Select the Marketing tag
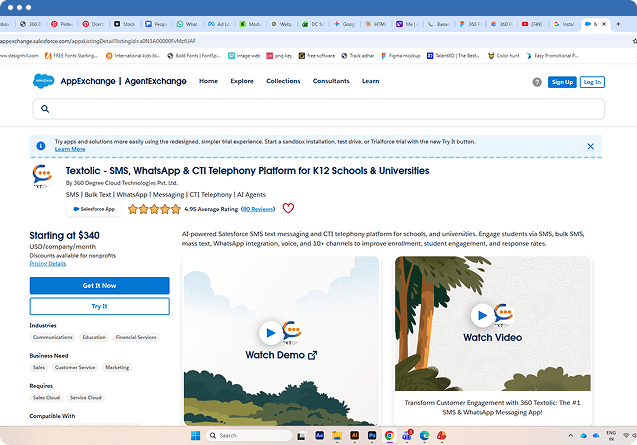The image size is (637, 445). tap(117, 367)
